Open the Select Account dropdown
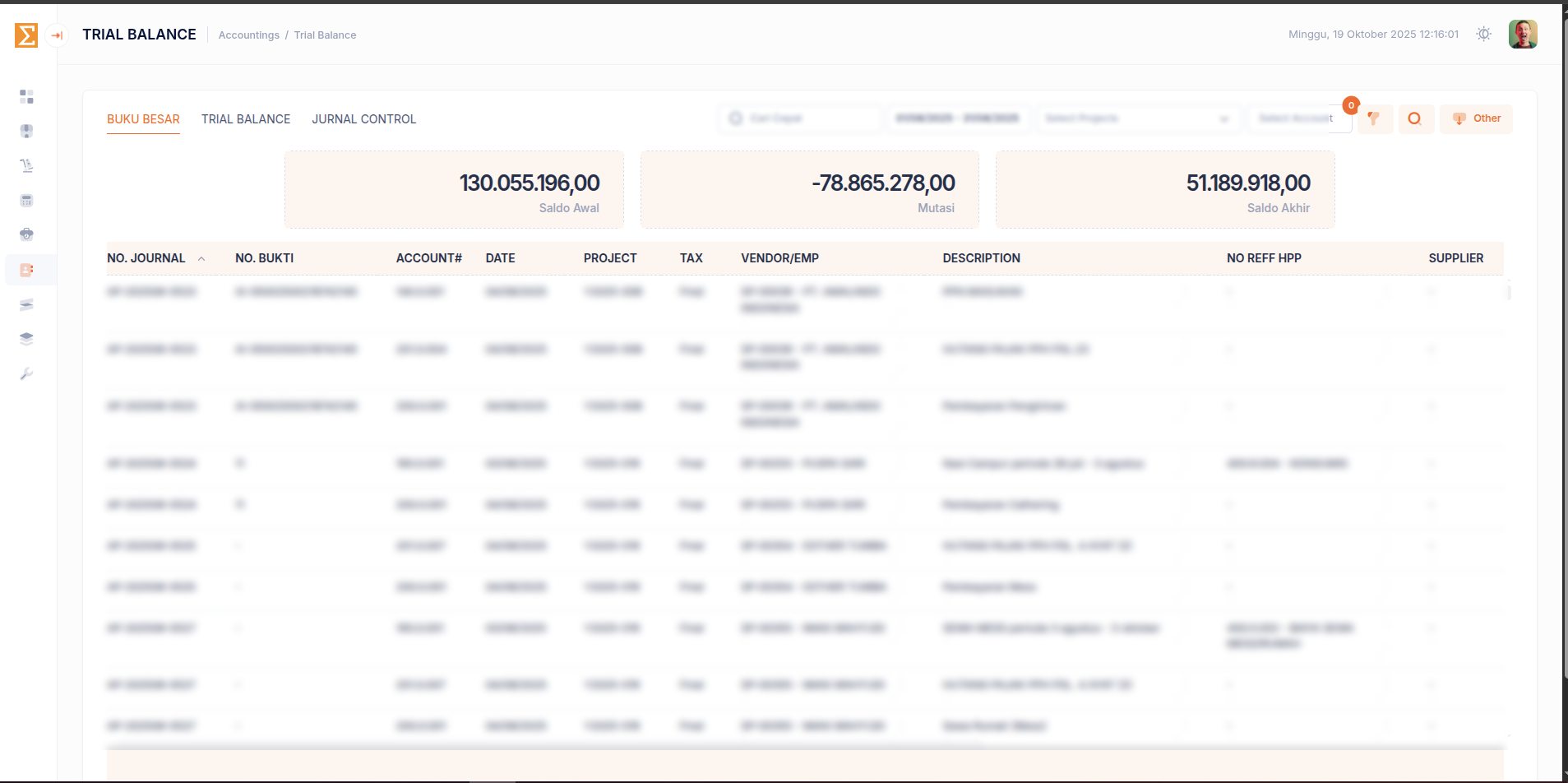 pos(1297,118)
